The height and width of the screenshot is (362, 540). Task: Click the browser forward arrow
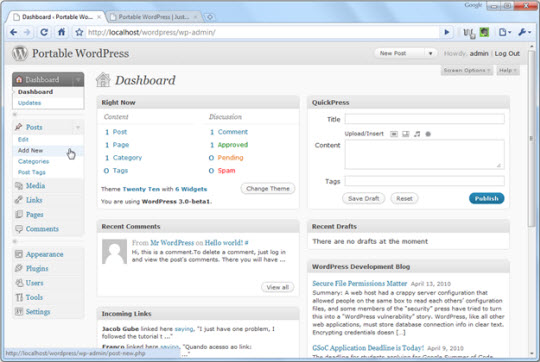[27, 32]
